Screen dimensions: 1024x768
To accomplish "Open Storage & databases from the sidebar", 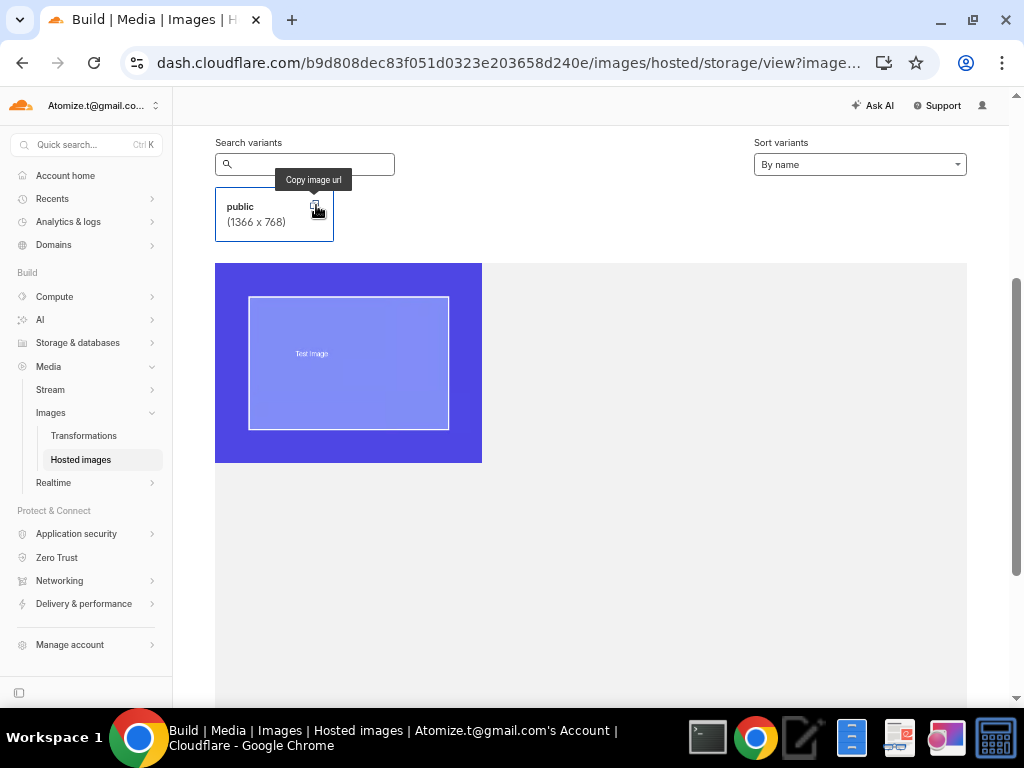I will tap(22, 343).
